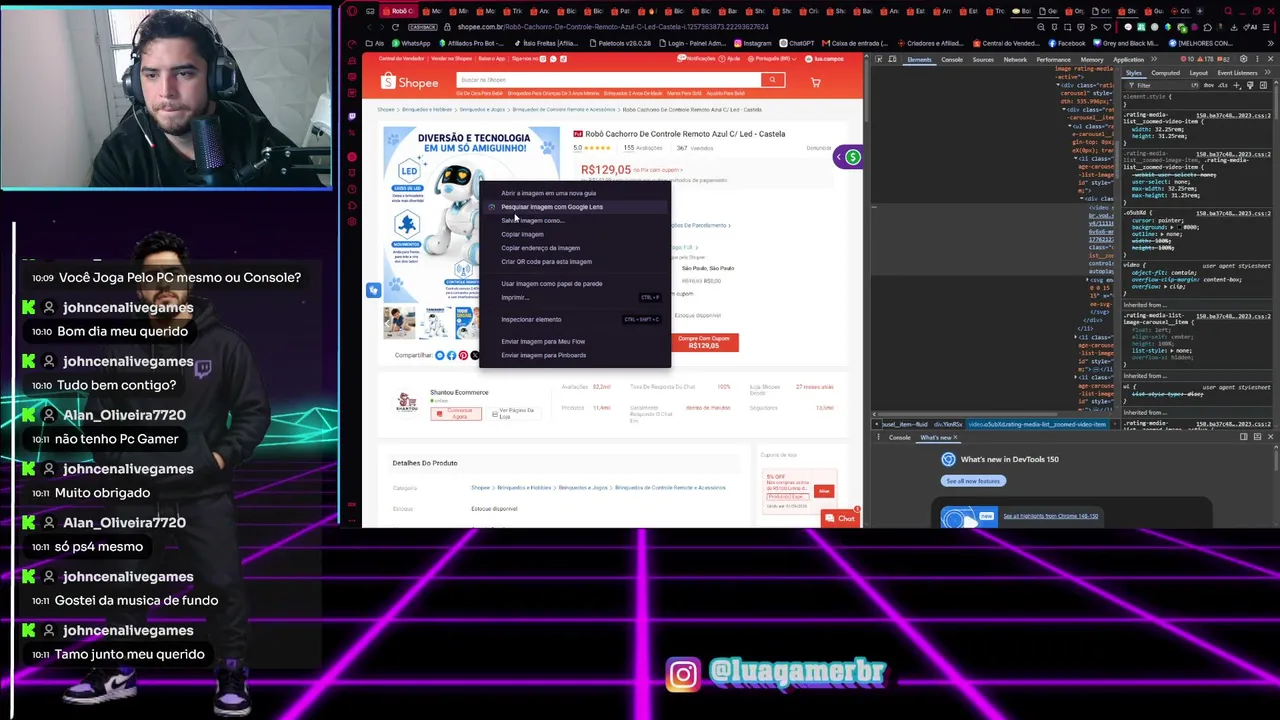Click the browser search tabs magnifier icon
The image size is (1280, 720).
tap(1226, 11)
